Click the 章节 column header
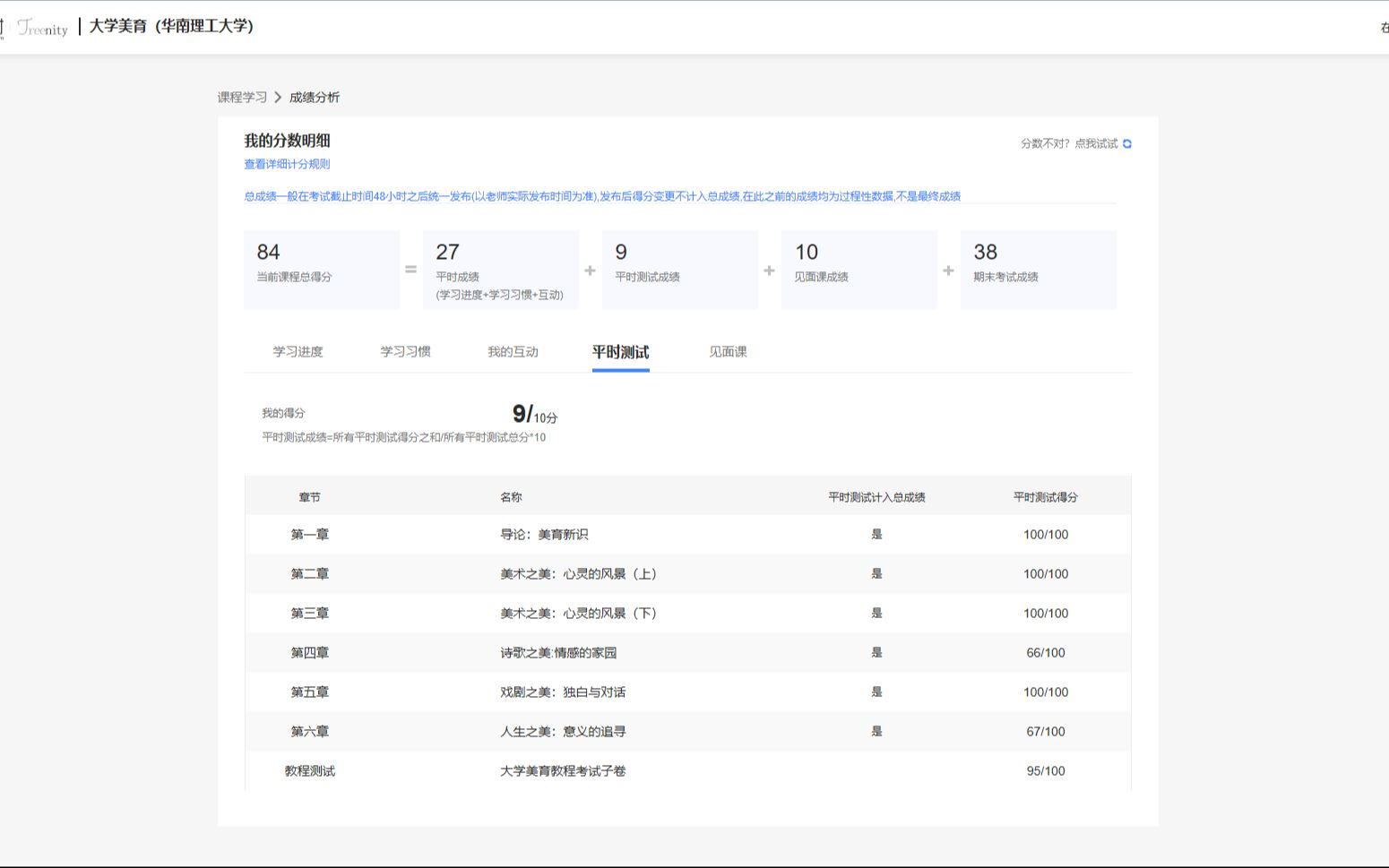Screen dimensions: 1389x868 [x=309, y=497]
